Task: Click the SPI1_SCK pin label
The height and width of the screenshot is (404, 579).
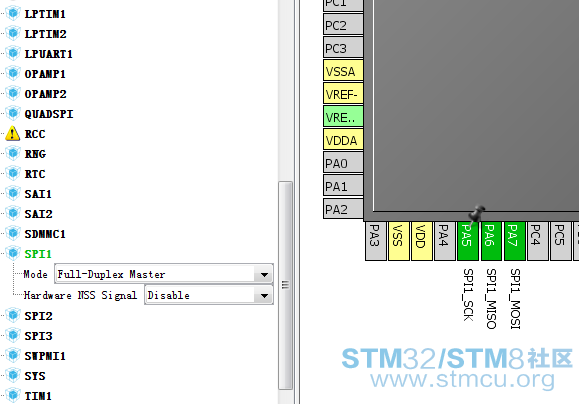Action: coord(468,295)
